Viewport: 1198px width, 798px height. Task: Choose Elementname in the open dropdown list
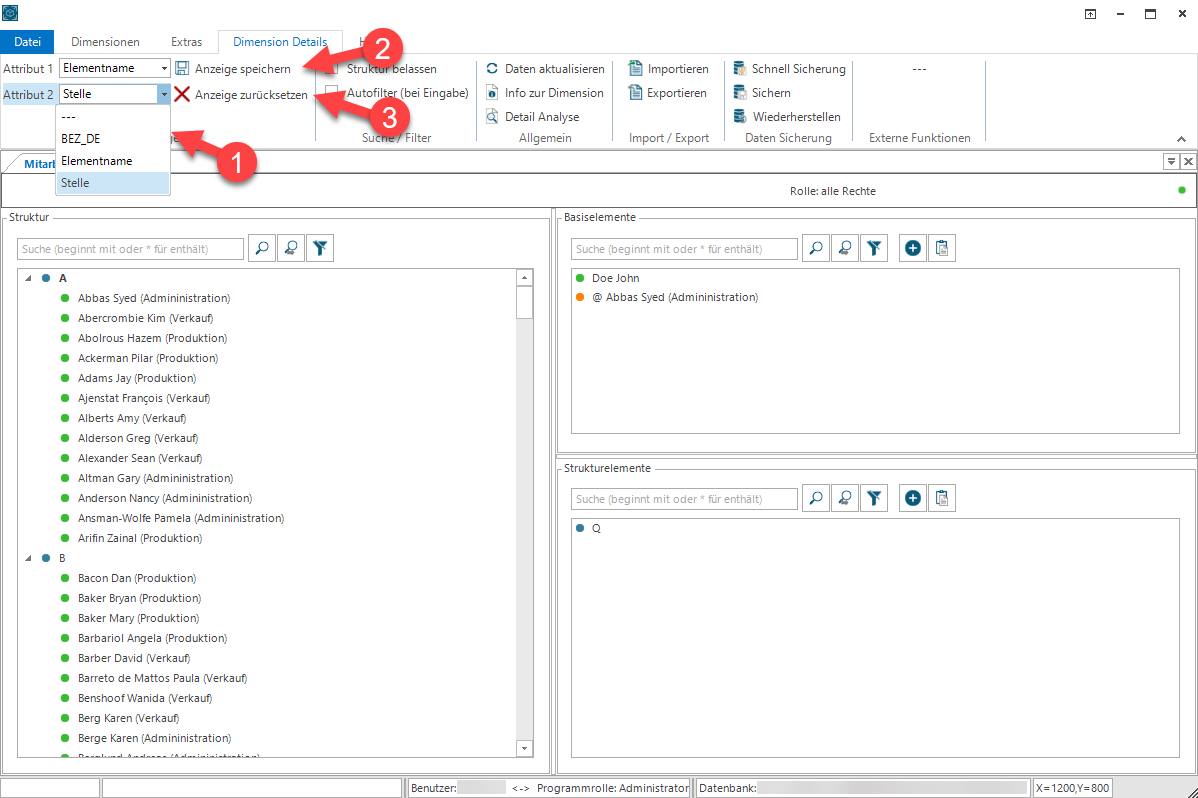pos(113,161)
